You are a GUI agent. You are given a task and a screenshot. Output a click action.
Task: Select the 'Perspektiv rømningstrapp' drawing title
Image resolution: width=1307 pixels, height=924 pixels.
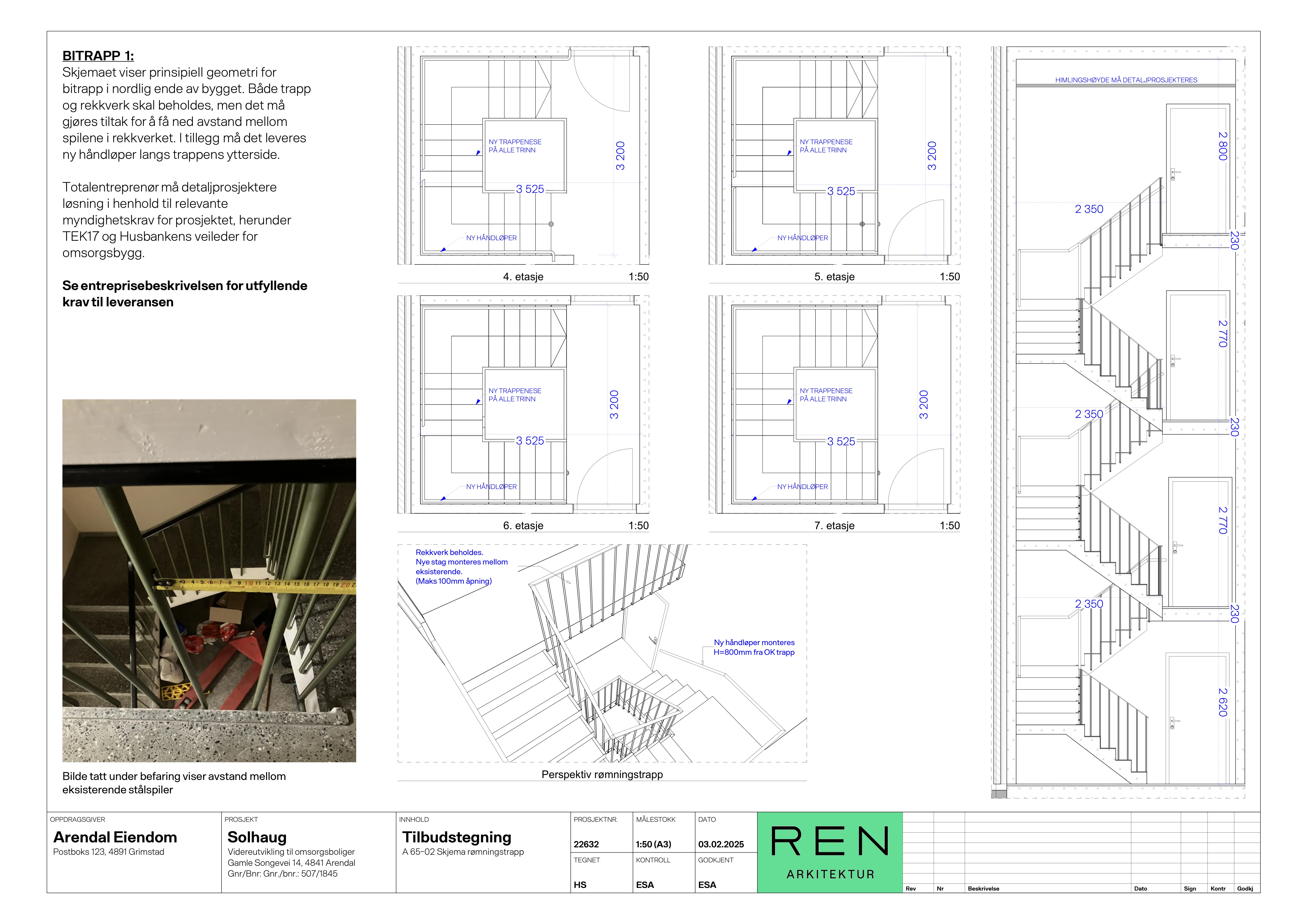602,774
